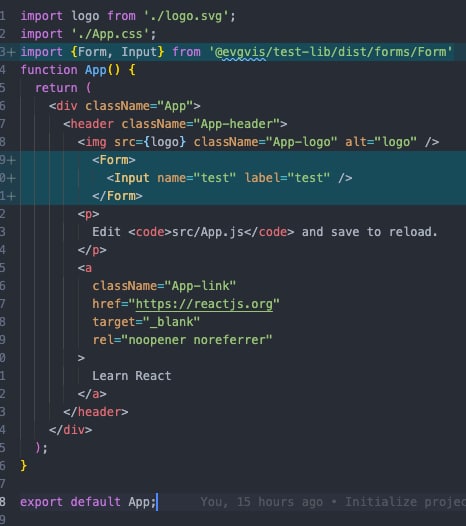466x526 pixels.
Task: Click the opening <p> tag
Action: tap(89, 214)
